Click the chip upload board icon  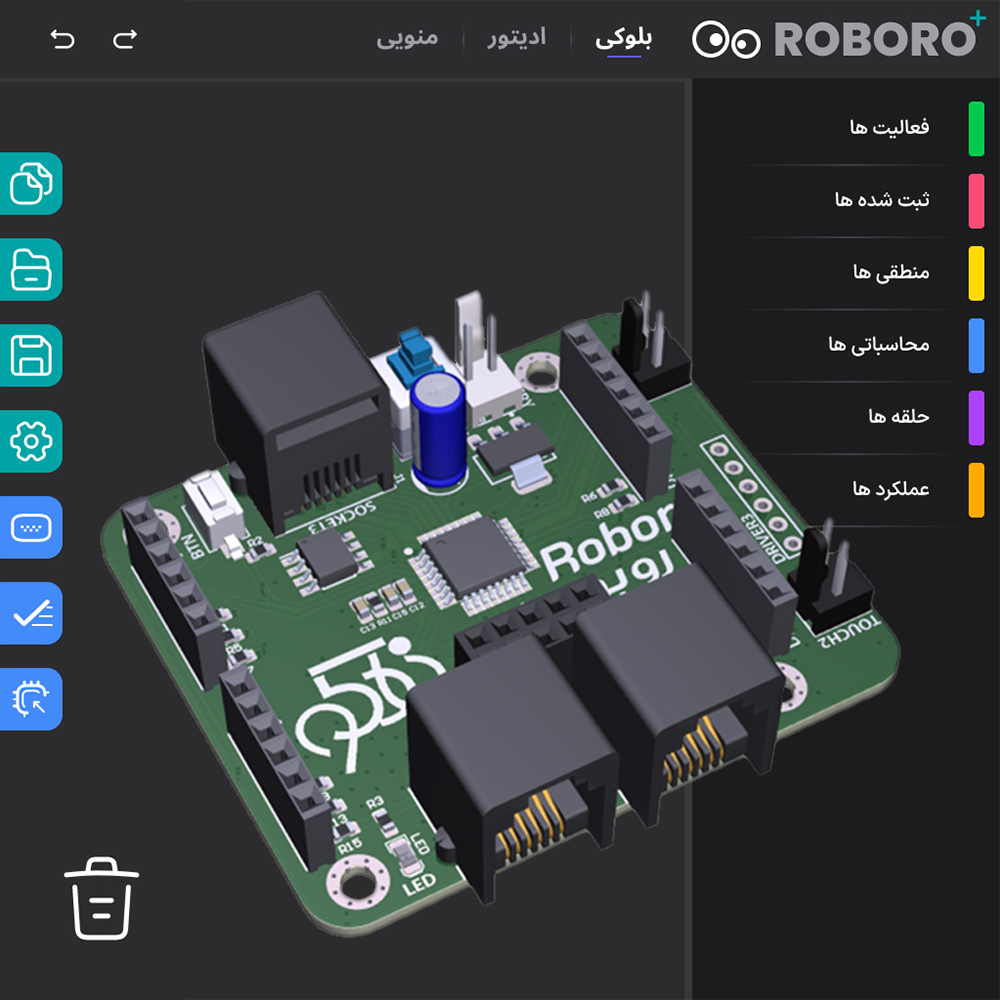click(x=31, y=699)
